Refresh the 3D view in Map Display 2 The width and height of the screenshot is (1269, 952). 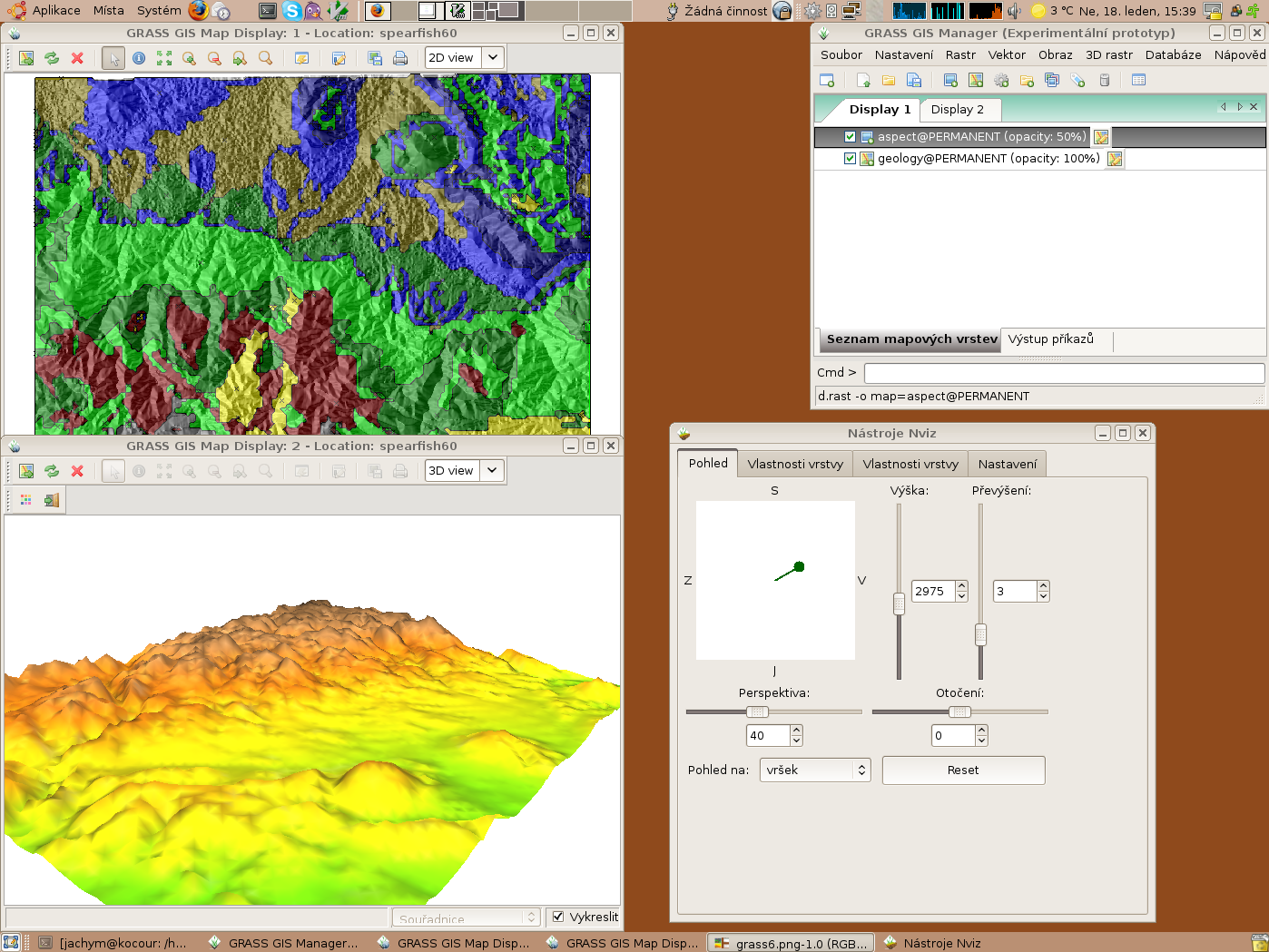[x=52, y=471]
